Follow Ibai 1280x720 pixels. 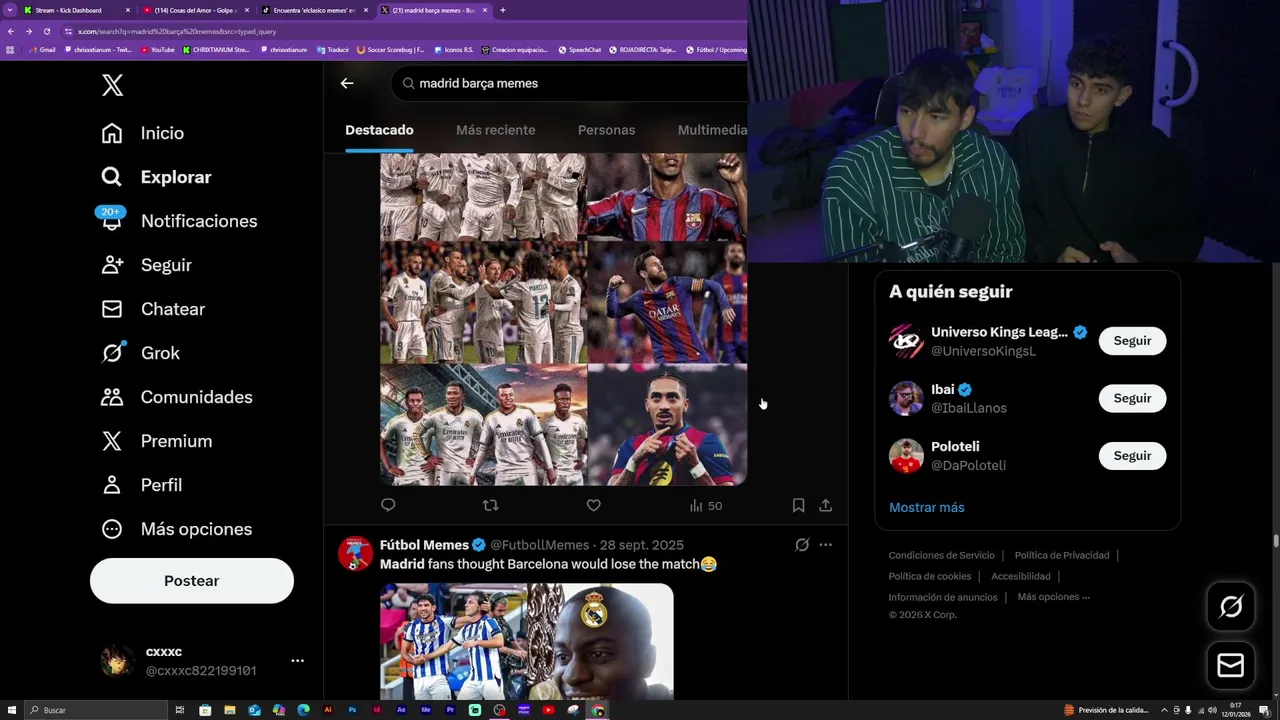pyautogui.click(x=1132, y=398)
